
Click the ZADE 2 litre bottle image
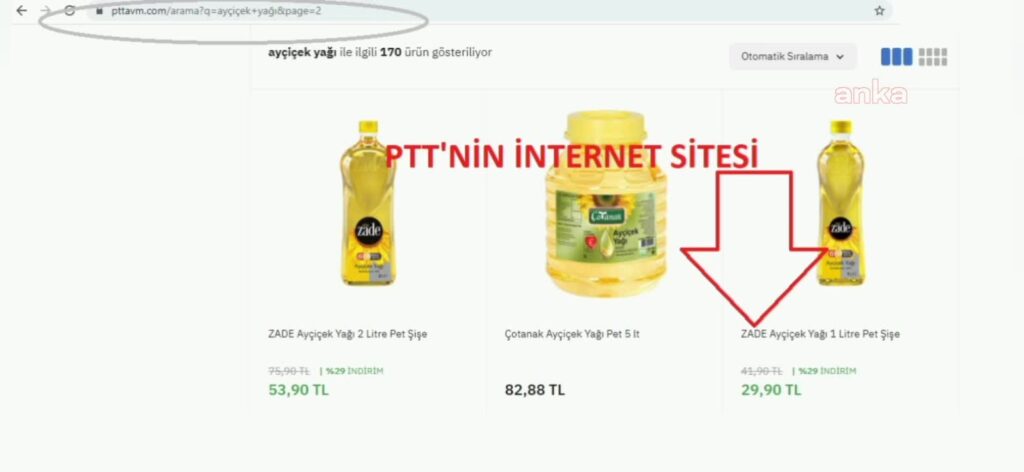(368, 202)
